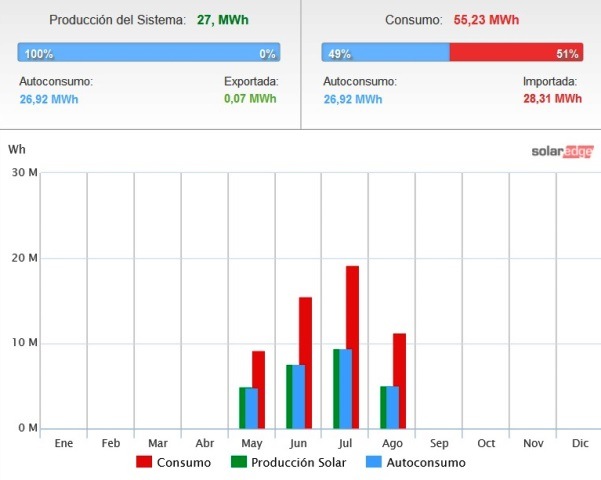Click the SolarEdge logo
Image resolution: width=601 pixels, height=480 pixels.
tap(561, 151)
